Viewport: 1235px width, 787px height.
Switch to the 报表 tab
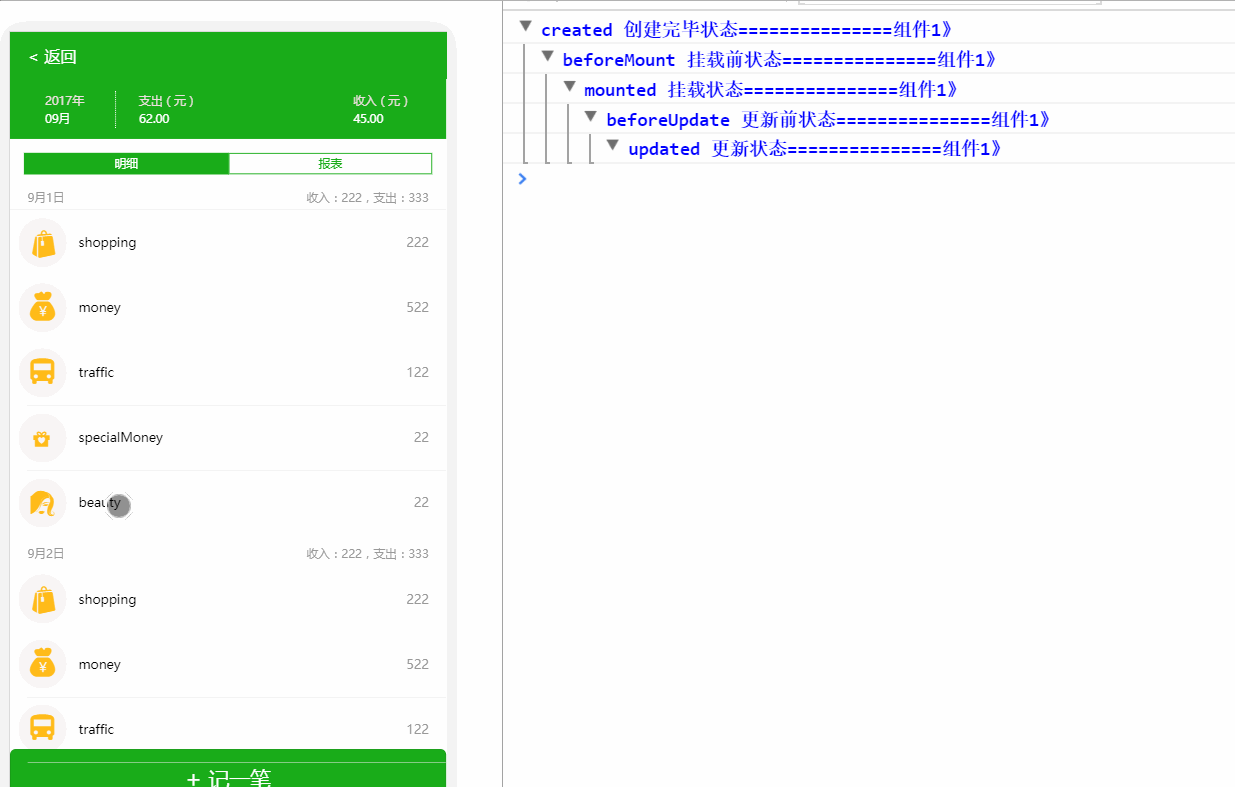[330, 163]
